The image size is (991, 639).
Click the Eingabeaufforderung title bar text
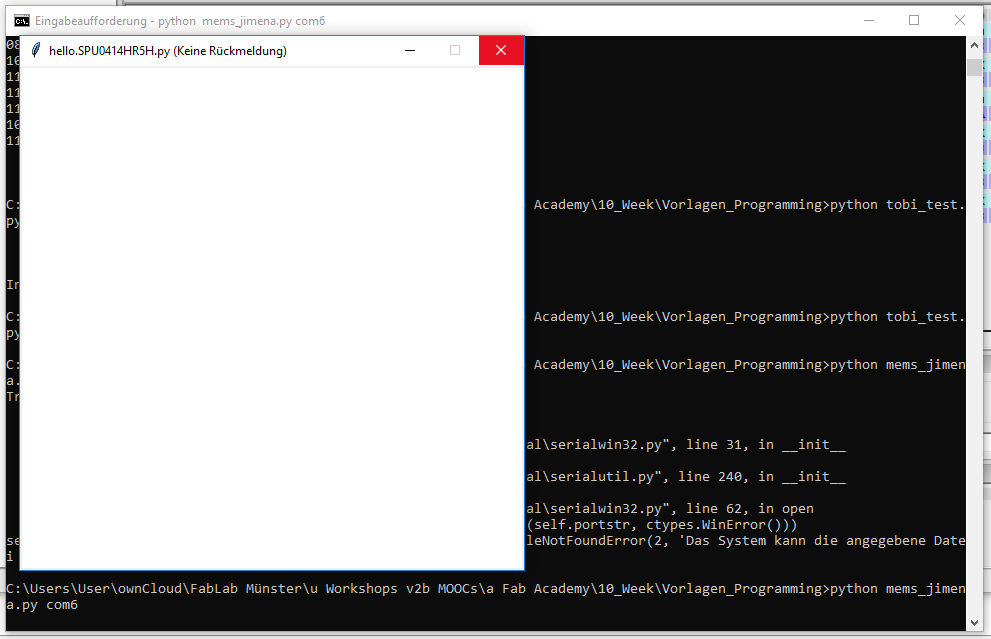tap(180, 21)
